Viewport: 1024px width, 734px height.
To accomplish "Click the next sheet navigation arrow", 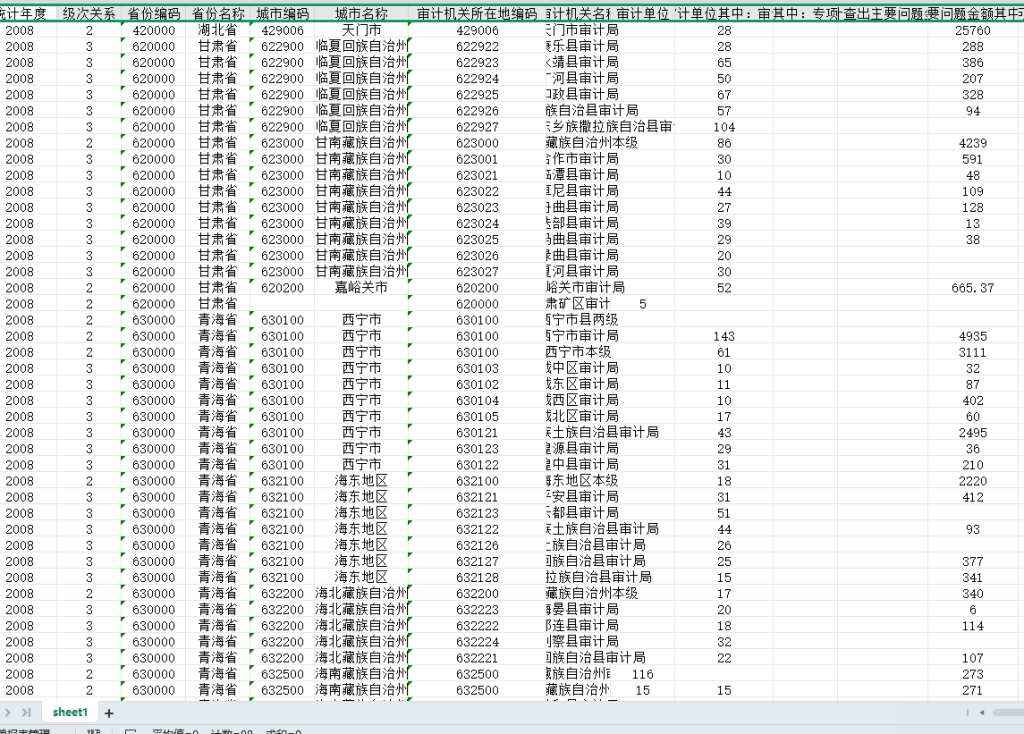I will click(8, 712).
